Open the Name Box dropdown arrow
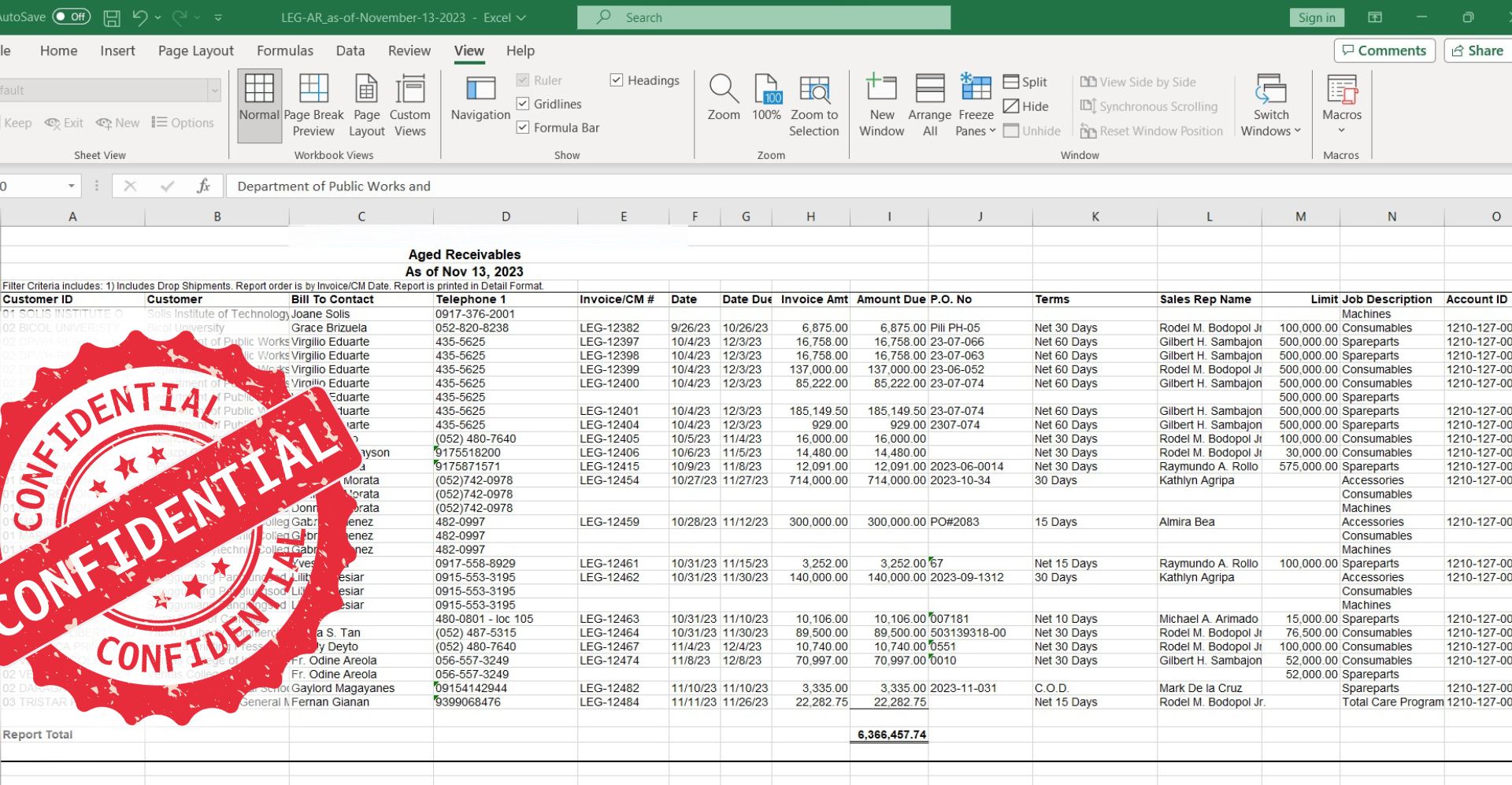Image resolution: width=1512 pixels, height=785 pixels. [x=72, y=186]
